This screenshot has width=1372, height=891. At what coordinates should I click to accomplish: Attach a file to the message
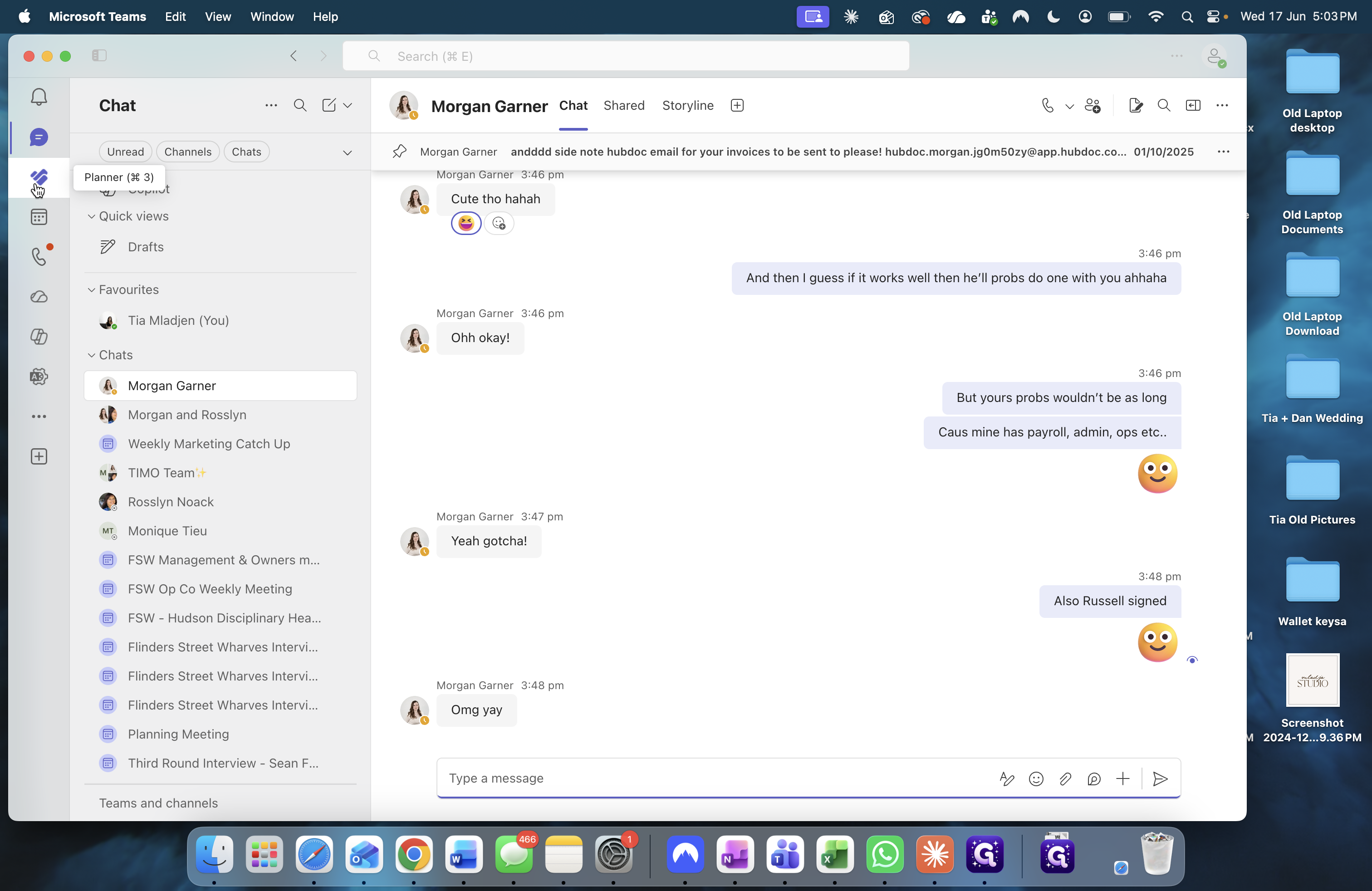1065,778
